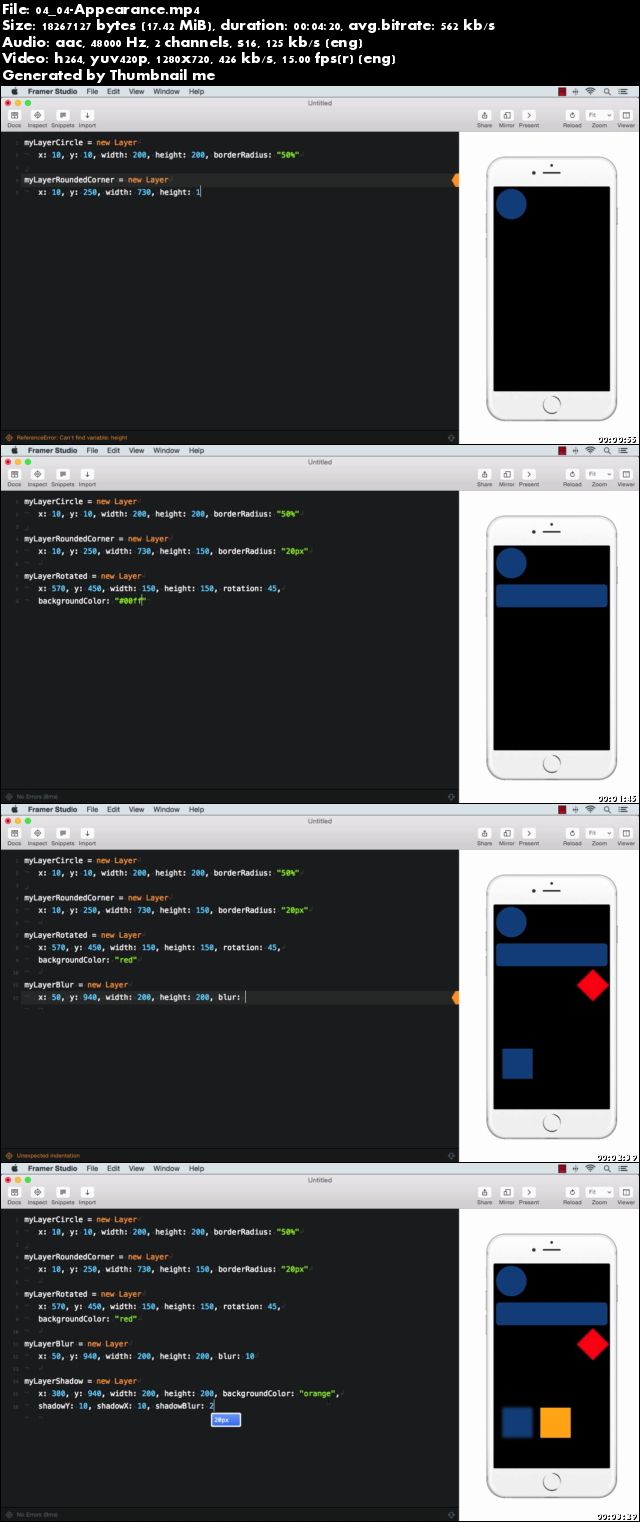Screen dimensions: 640x1522
Task: Open Zoom "Fit" dropdown in the ReferenceError frame
Action: coord(600,115)
